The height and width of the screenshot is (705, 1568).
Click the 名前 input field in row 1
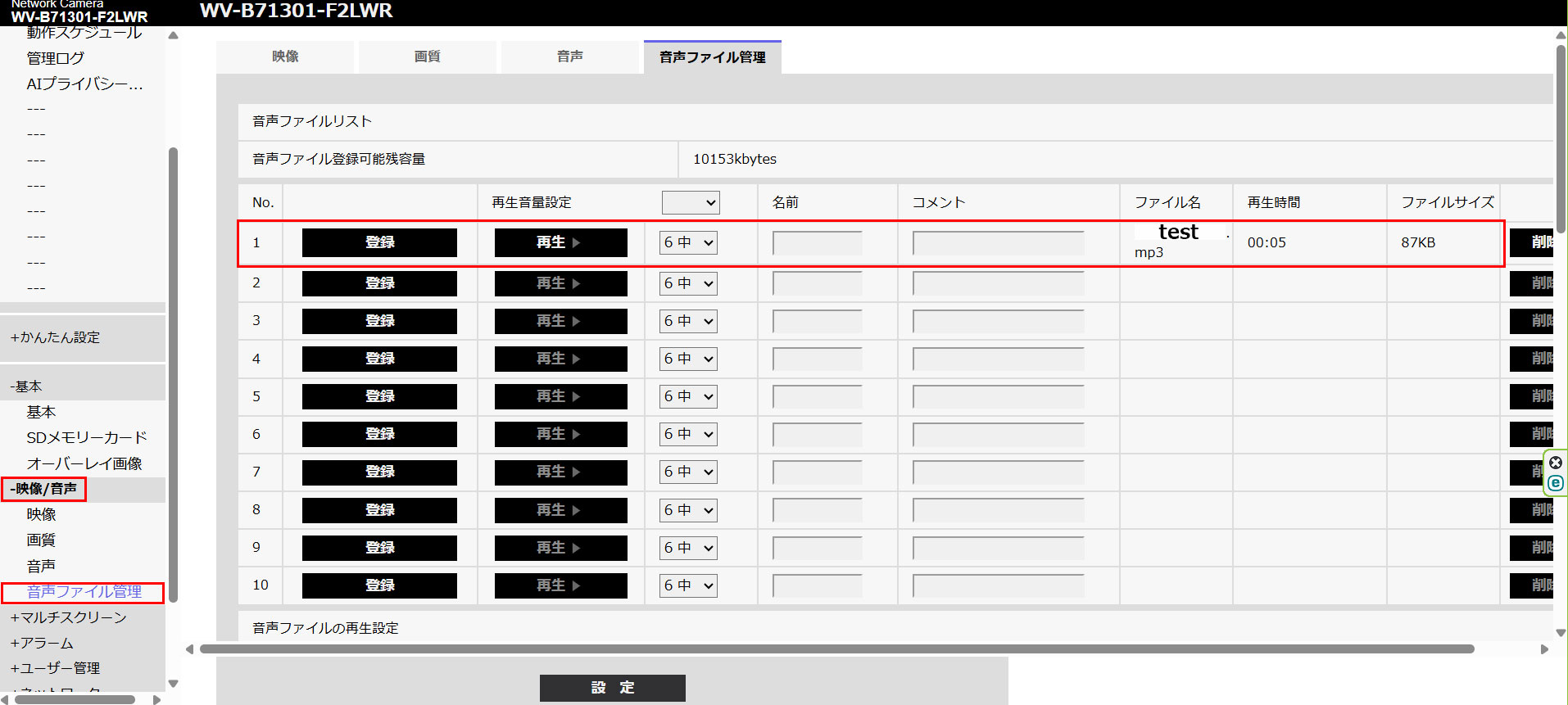817,243
